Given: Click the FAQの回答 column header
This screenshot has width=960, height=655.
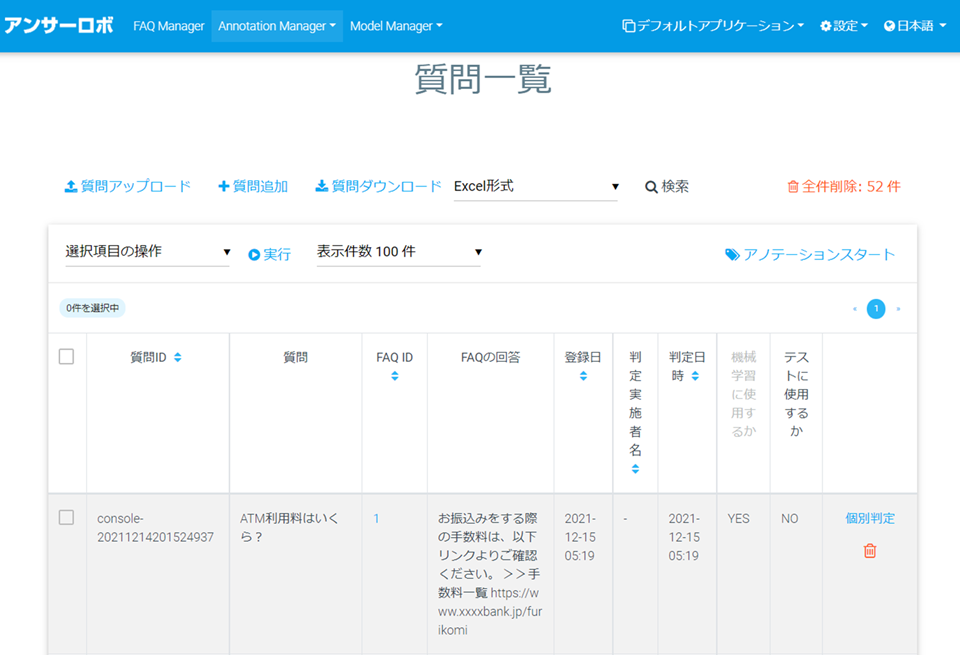Looking at the screenshot, I should [x=490, y=357].
